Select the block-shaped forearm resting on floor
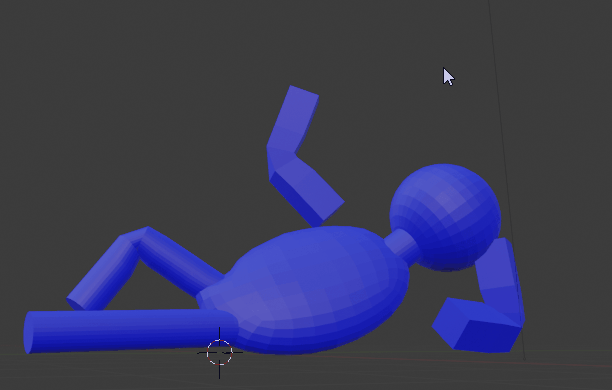This screenshot has width=612, height=390. tap(477, 325)
